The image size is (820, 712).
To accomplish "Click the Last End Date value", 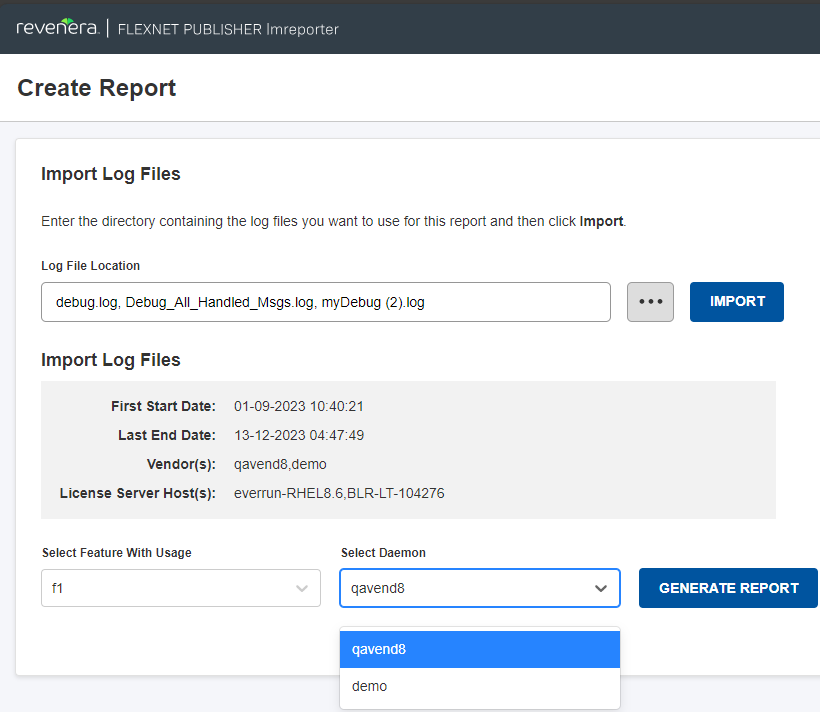I will pos(299,435).
